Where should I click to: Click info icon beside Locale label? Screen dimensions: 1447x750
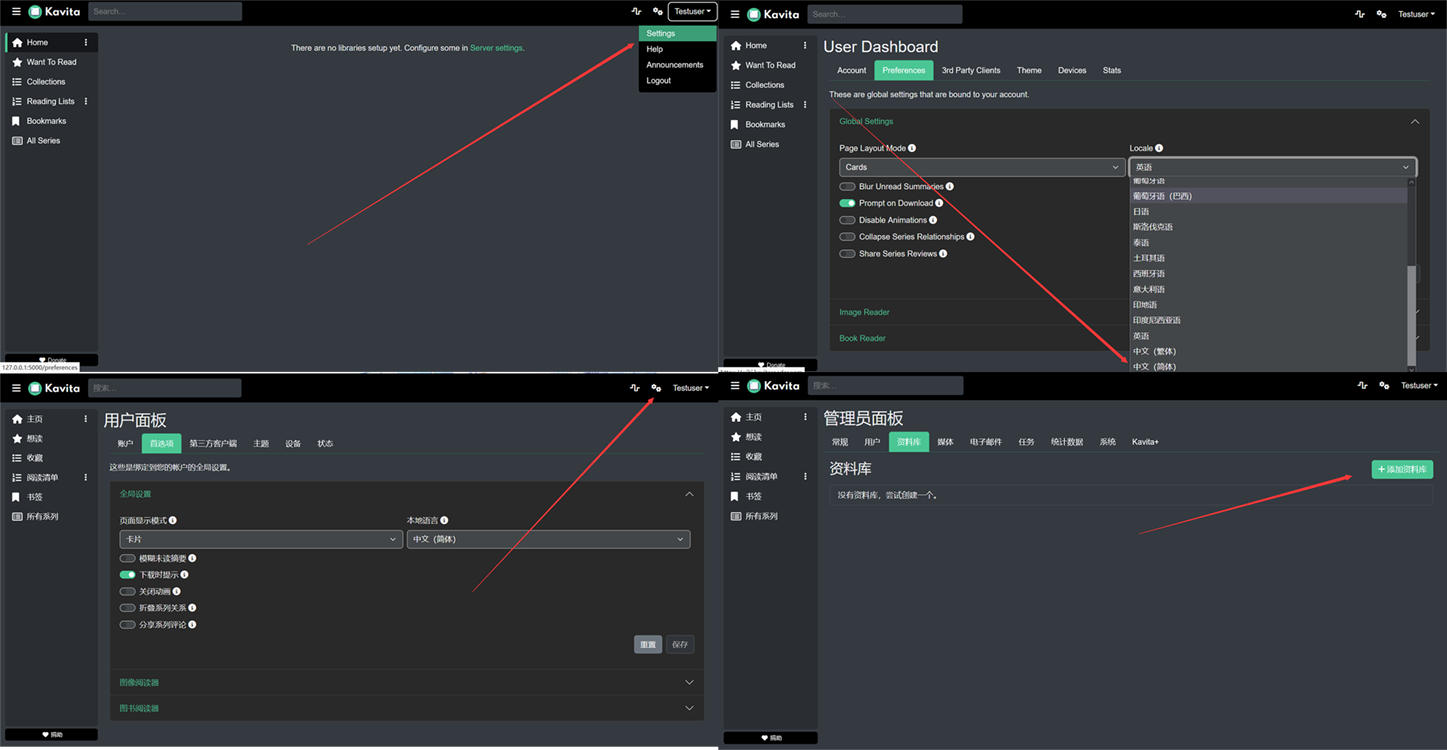tap(1159, 148)
